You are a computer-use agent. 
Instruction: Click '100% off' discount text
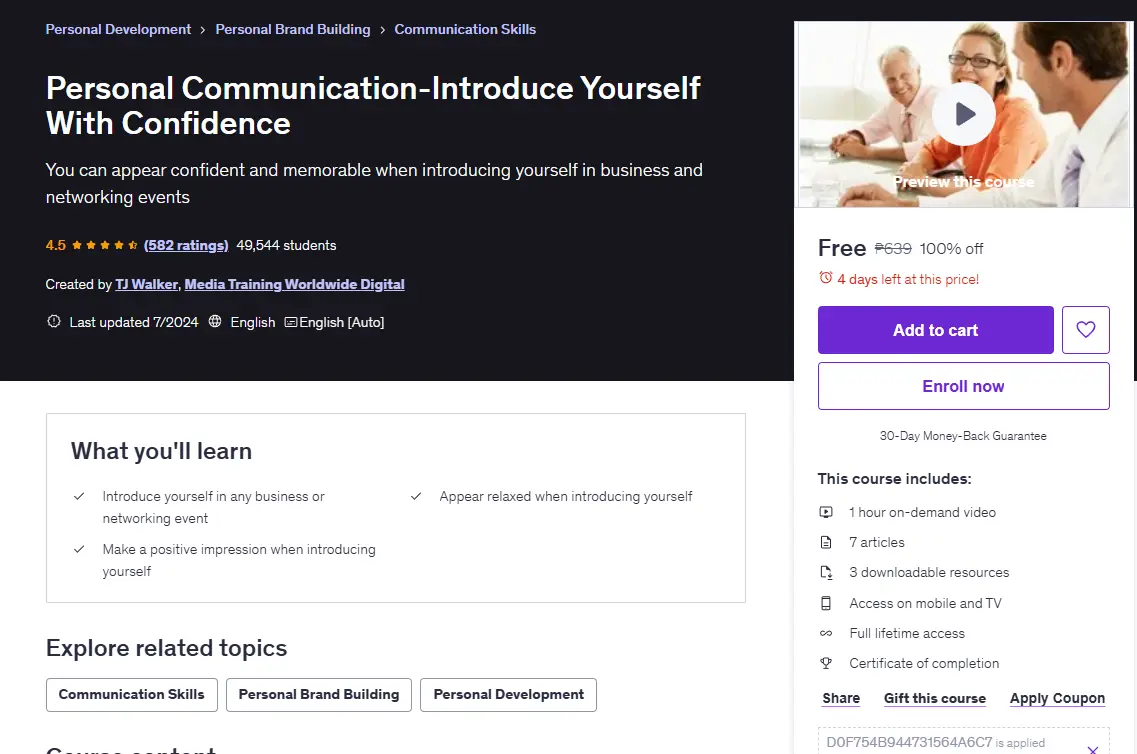click(x=951, y=249)
